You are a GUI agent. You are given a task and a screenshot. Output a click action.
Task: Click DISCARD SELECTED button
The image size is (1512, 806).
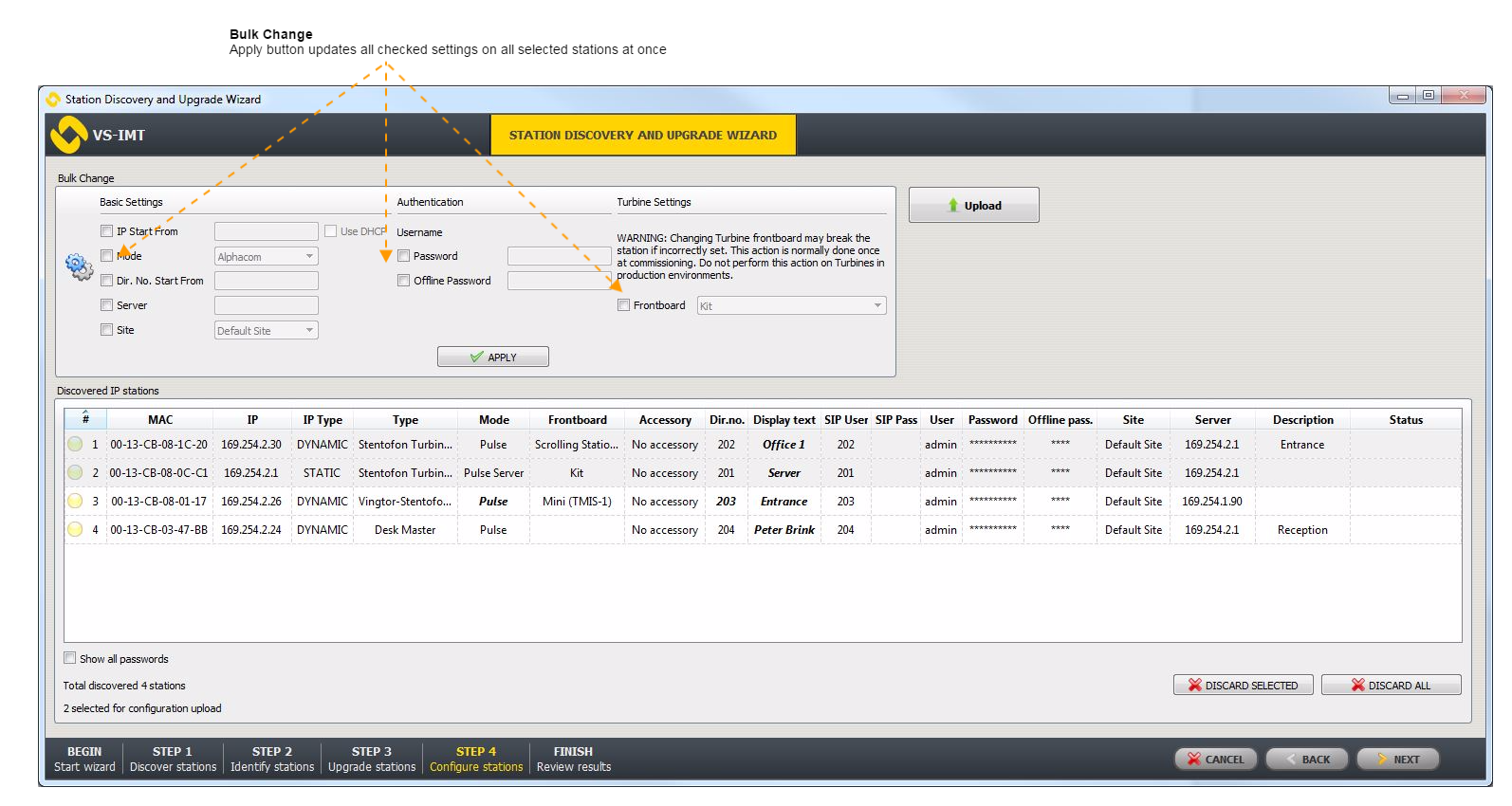(1243, 685)
